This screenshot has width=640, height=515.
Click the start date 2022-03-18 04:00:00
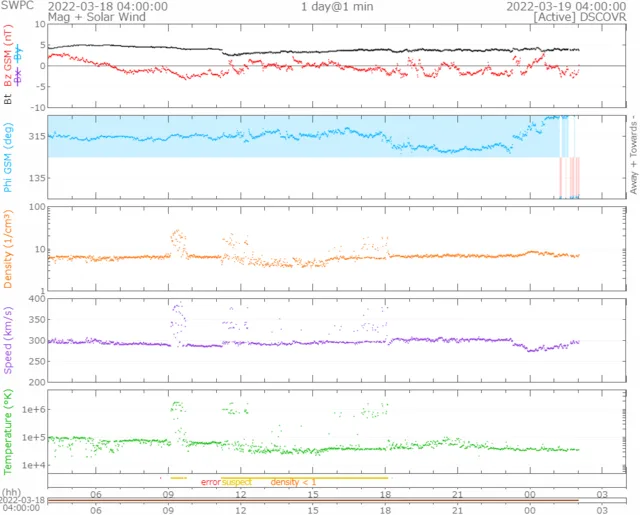click(108, 6)
